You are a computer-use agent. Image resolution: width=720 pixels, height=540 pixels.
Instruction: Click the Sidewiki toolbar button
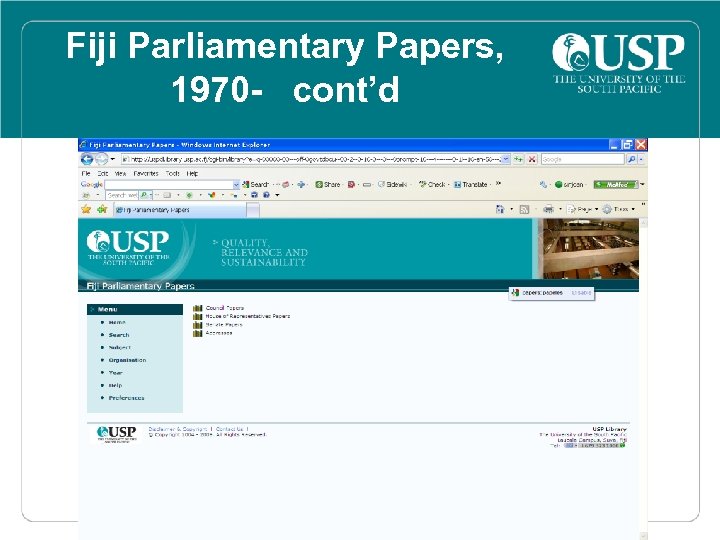coord(393,185)
